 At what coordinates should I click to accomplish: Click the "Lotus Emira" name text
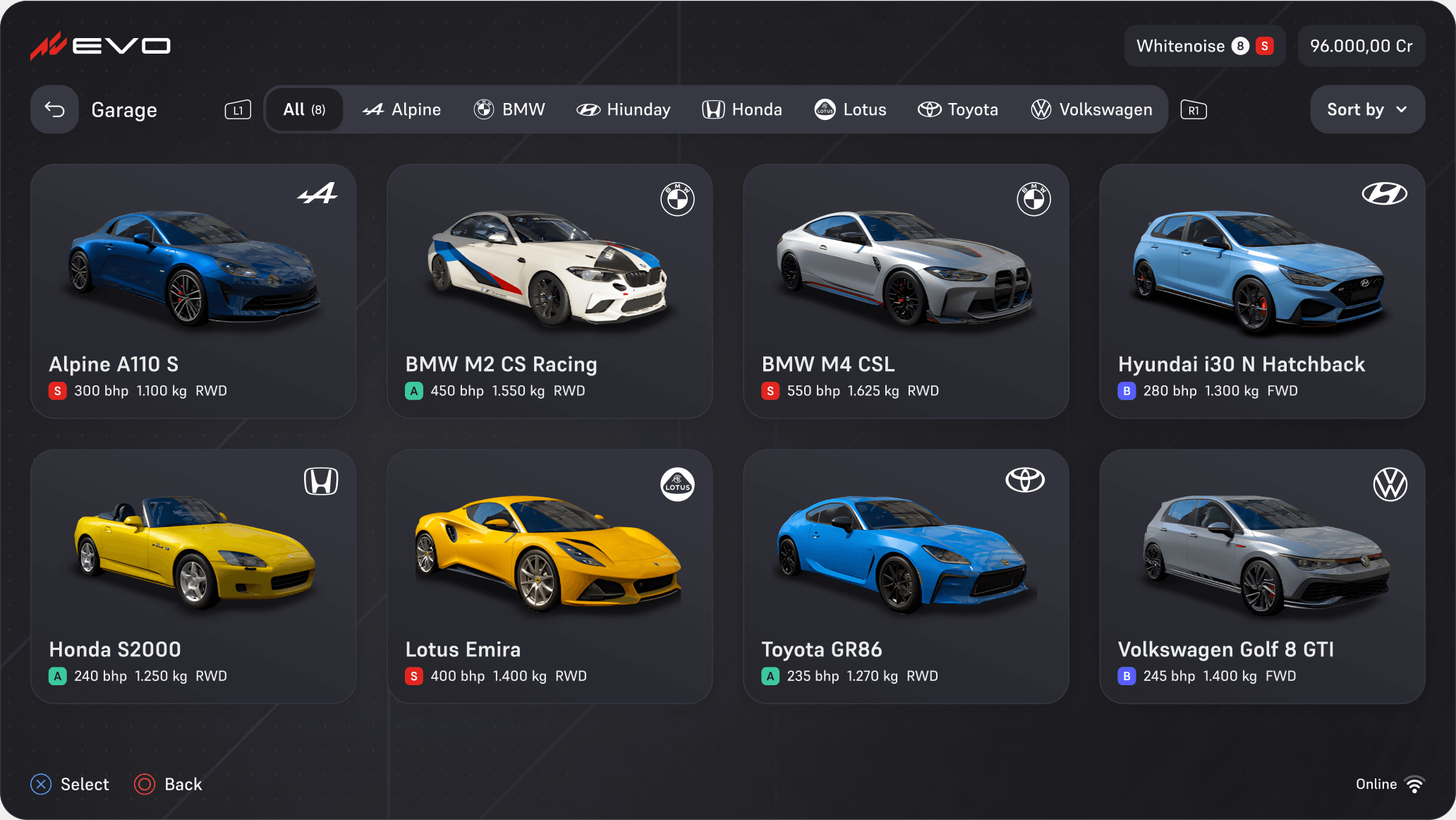tap(463, 649)
